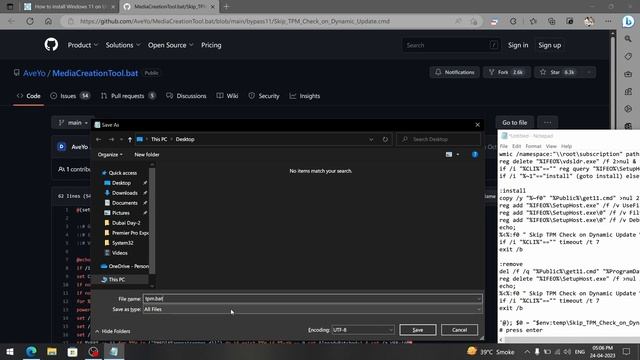640x360 pixels.
Task: Open Notepad from the taskbar
Action: point(114,351)
